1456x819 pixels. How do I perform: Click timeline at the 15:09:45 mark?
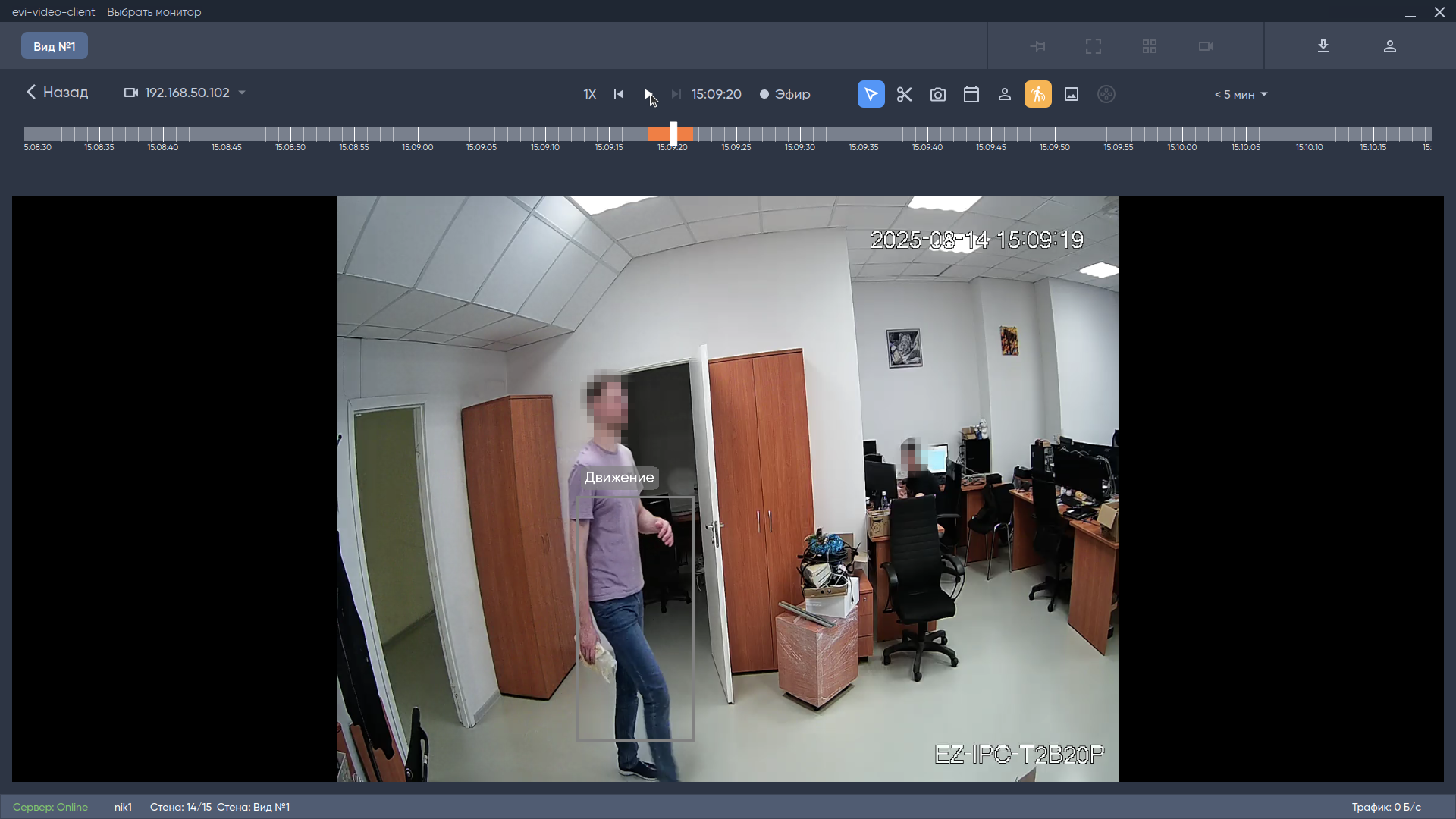pyautogui.click(x=991, y=135)
